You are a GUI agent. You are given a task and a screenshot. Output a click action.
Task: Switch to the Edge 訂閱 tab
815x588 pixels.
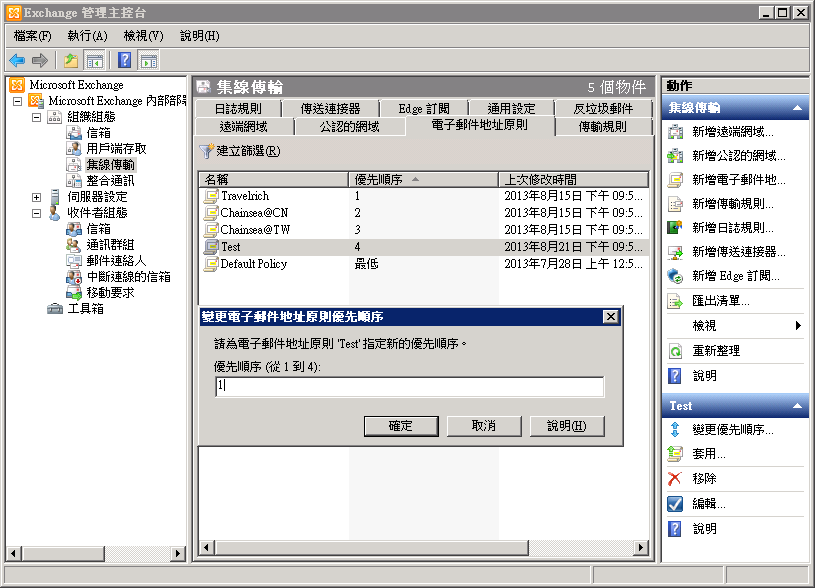click(424, 109)
